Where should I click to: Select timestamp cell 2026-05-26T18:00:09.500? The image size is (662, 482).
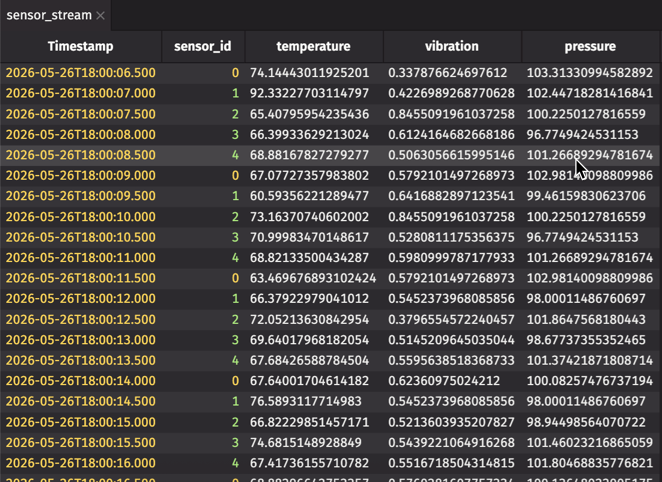pyautogui.click(x=81, y=196)
